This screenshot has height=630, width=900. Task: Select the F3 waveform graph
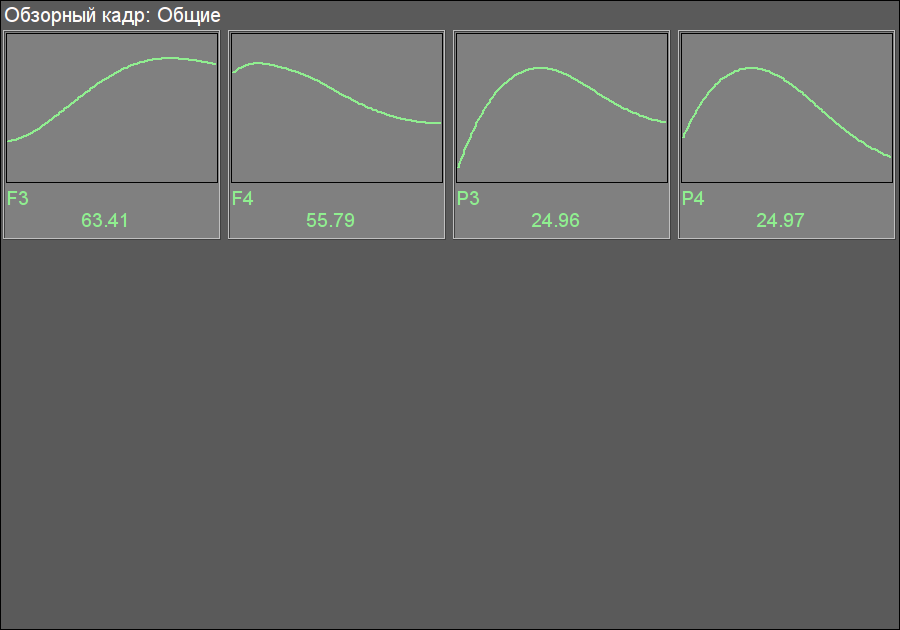tap(112, 108)
